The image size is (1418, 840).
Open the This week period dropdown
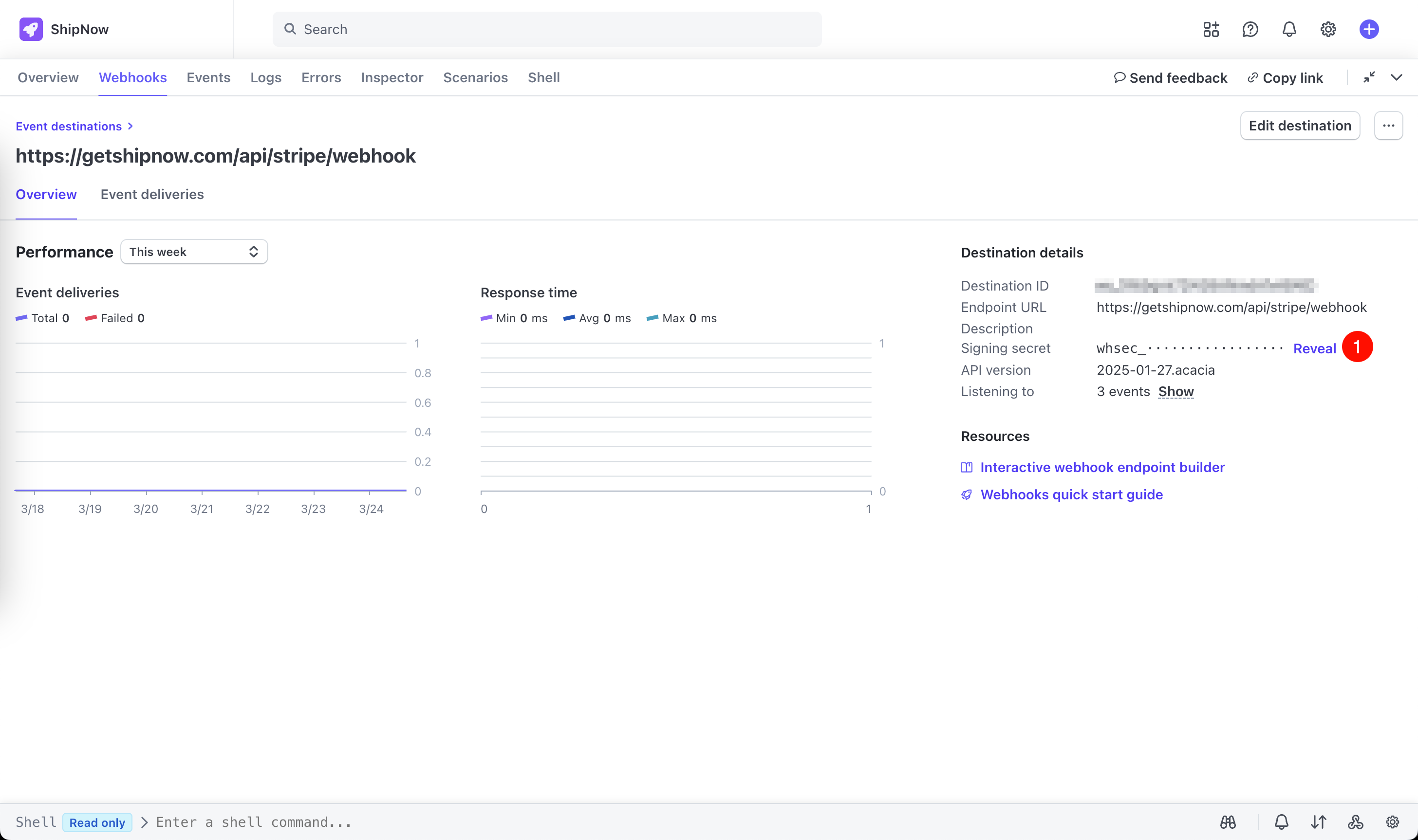pos(194,252)
